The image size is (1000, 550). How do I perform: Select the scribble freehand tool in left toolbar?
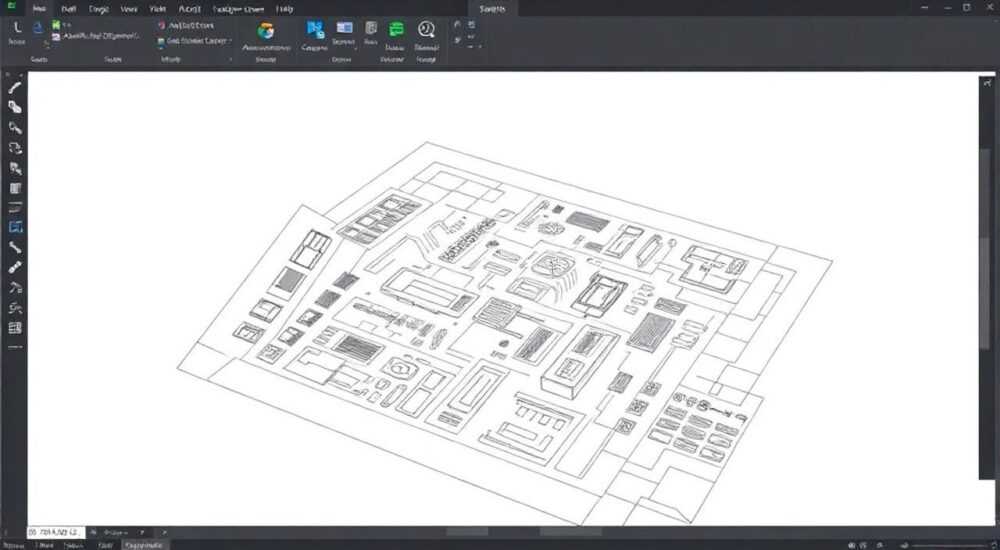click(15, 308)
